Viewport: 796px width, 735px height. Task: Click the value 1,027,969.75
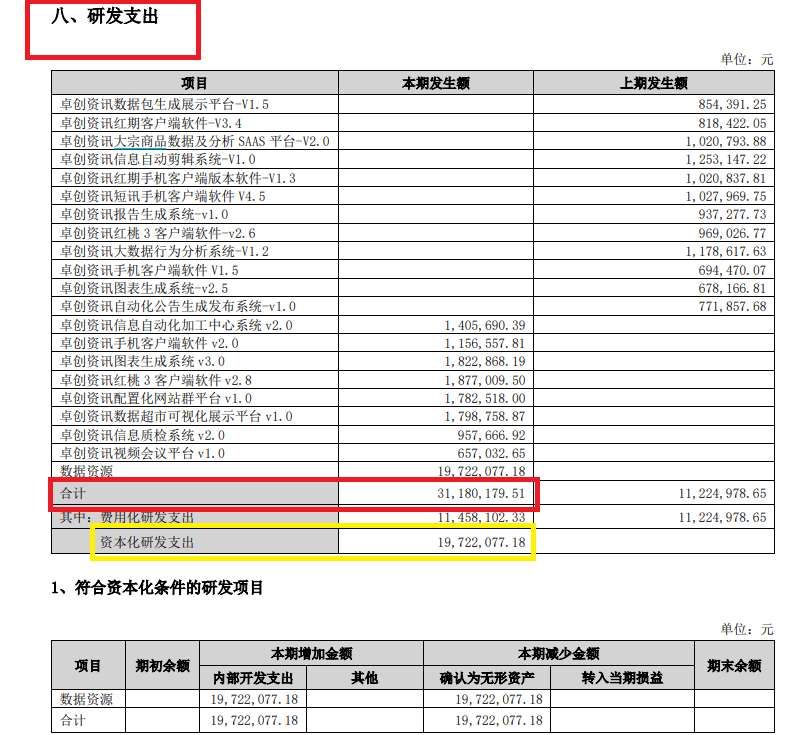click(x=726, y=196)
